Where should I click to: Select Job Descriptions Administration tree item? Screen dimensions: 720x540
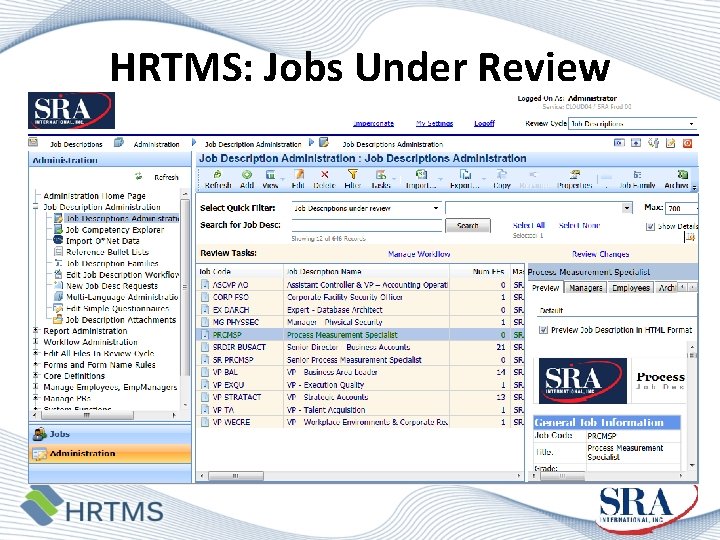tap(122, 219)
